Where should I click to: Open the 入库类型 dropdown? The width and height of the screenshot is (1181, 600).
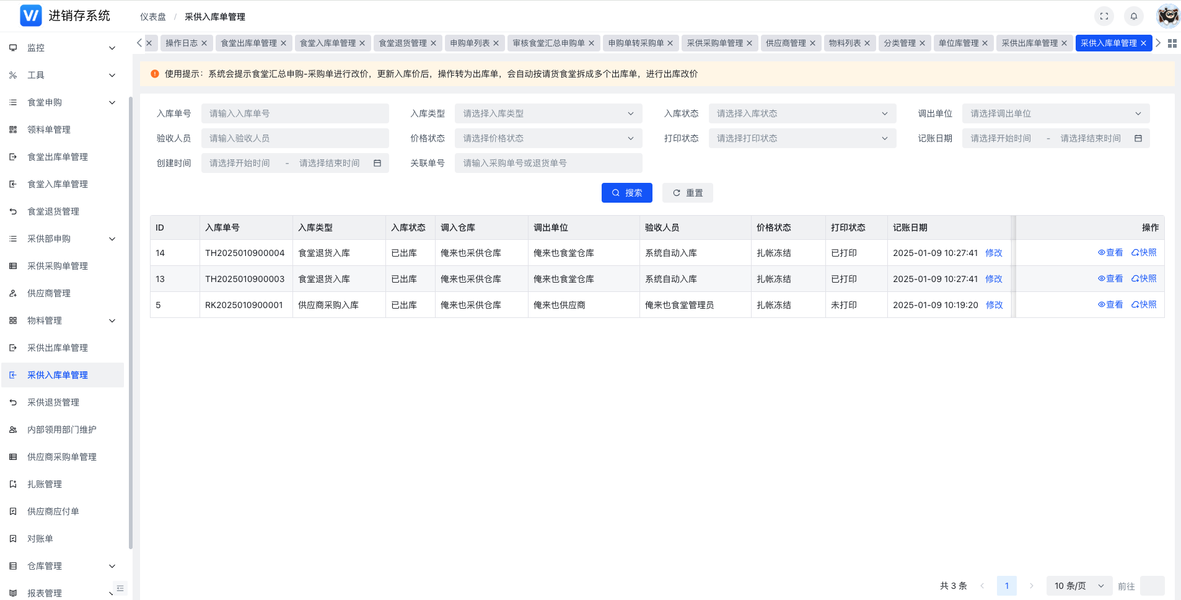(x=548, y=114)
